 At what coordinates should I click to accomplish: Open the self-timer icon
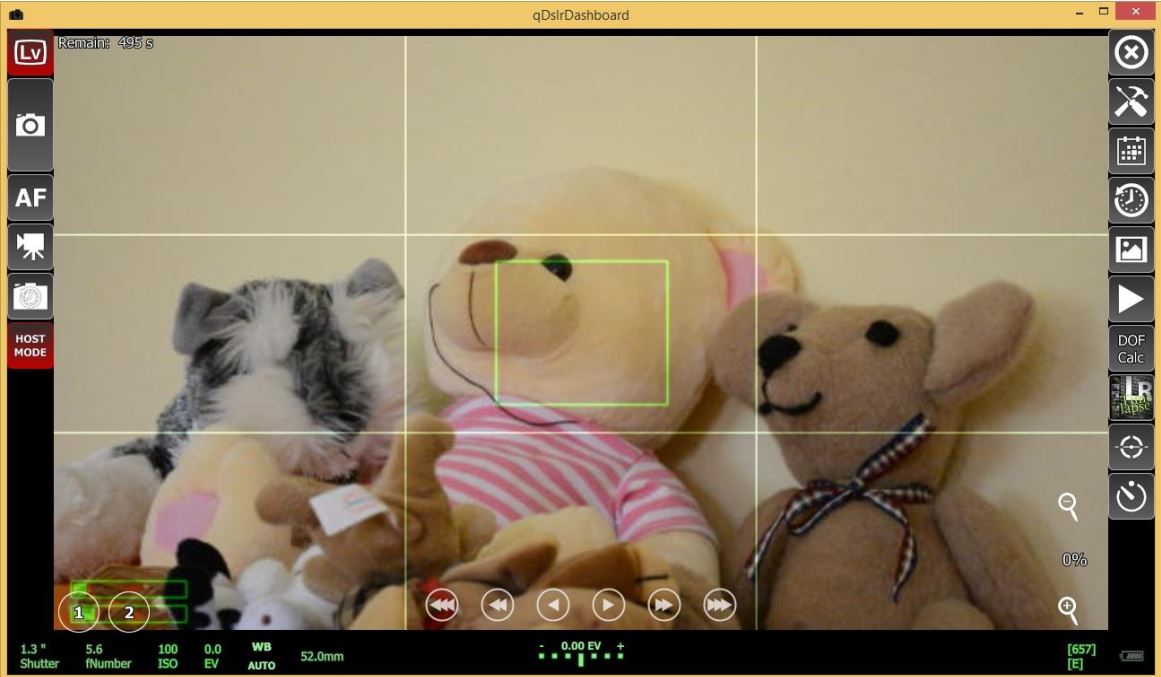click(1129, 497)
